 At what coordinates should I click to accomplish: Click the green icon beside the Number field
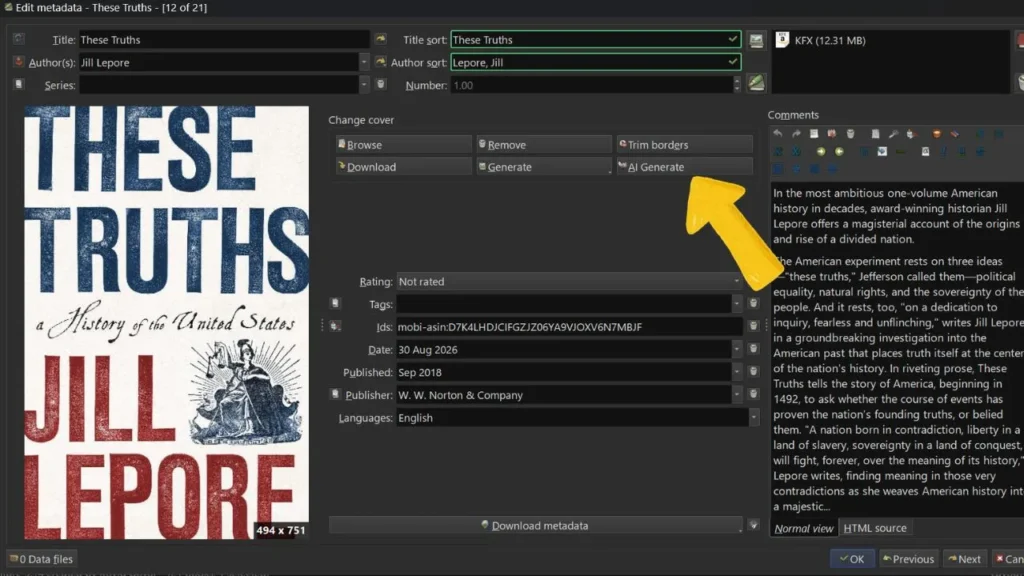(x=756, y=83)
